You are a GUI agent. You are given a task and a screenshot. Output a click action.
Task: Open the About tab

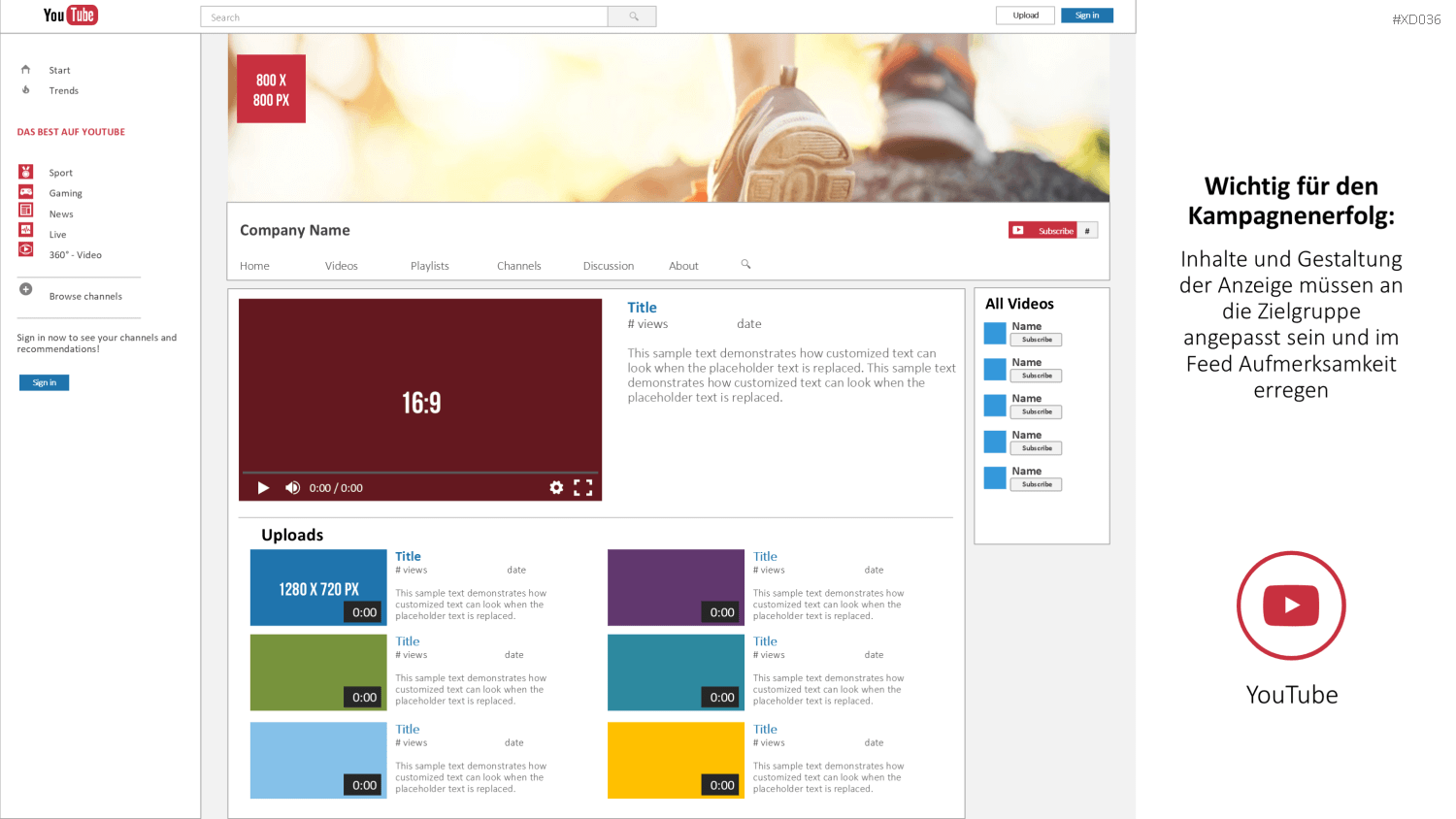pos(683,266)
